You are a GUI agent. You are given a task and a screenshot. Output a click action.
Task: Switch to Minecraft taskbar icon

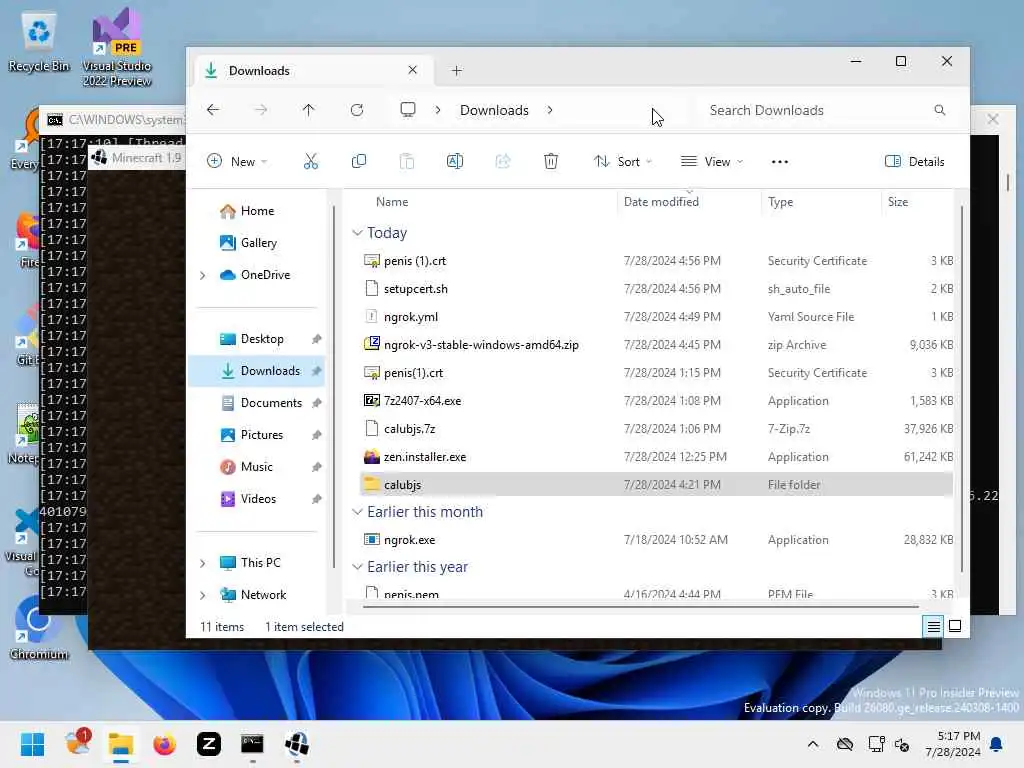(x=296, y=744)
